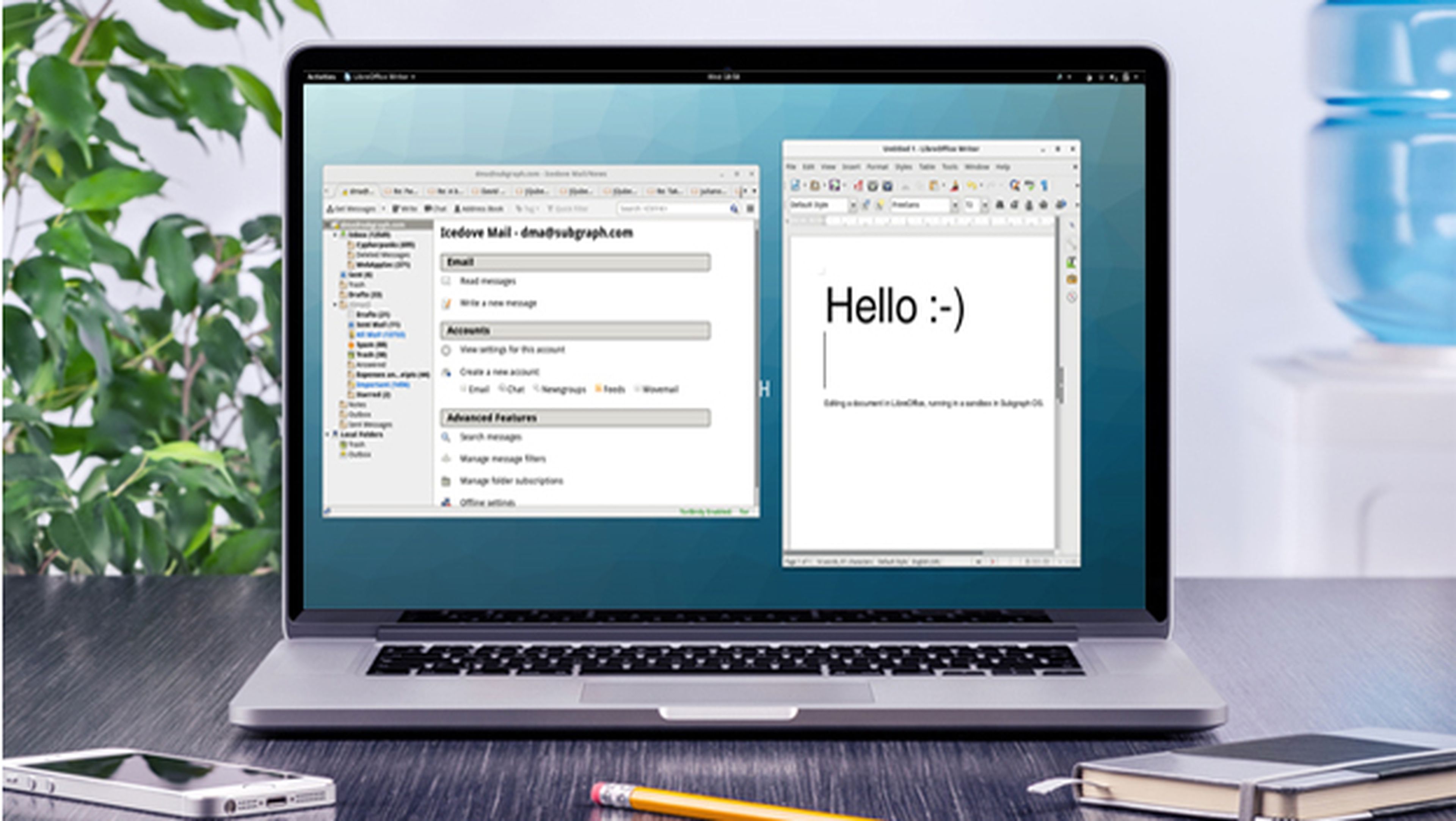Click 'View settings for this account' link

(511, 350)
